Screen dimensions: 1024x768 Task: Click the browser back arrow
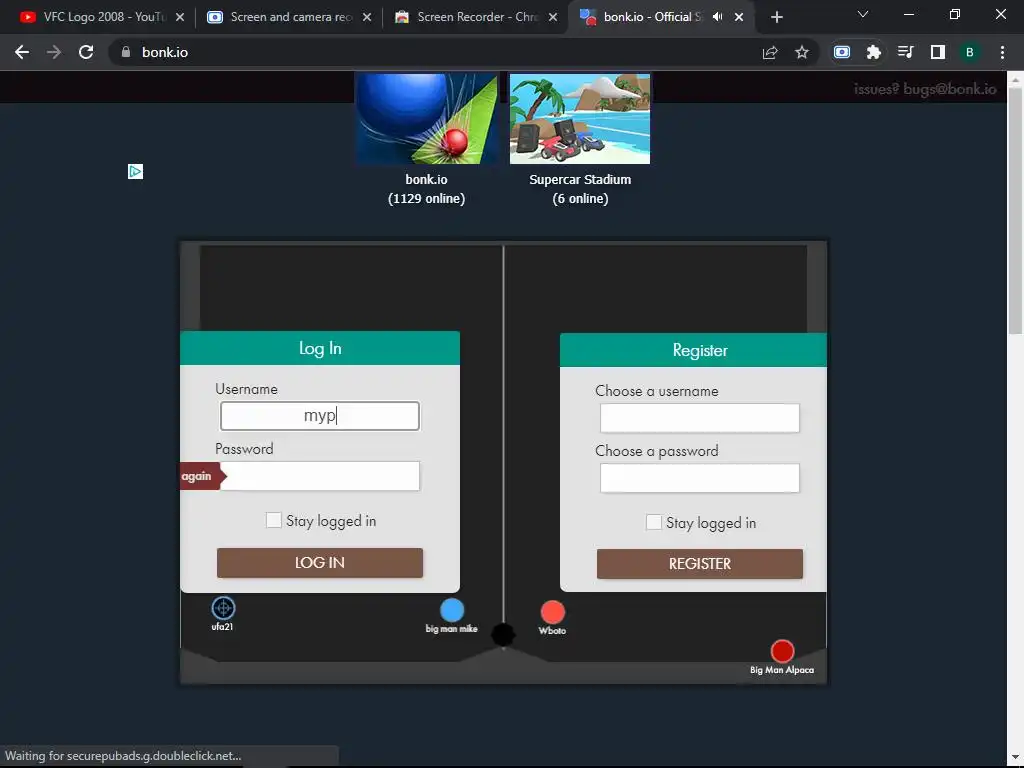coord(22,52)
